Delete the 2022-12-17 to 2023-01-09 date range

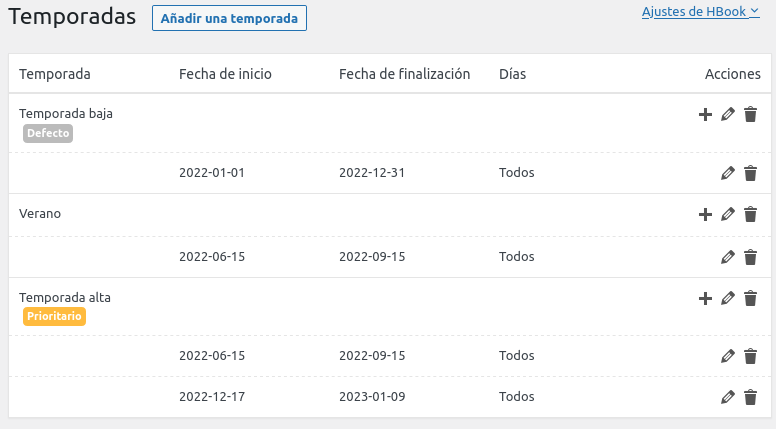[750, 397]
